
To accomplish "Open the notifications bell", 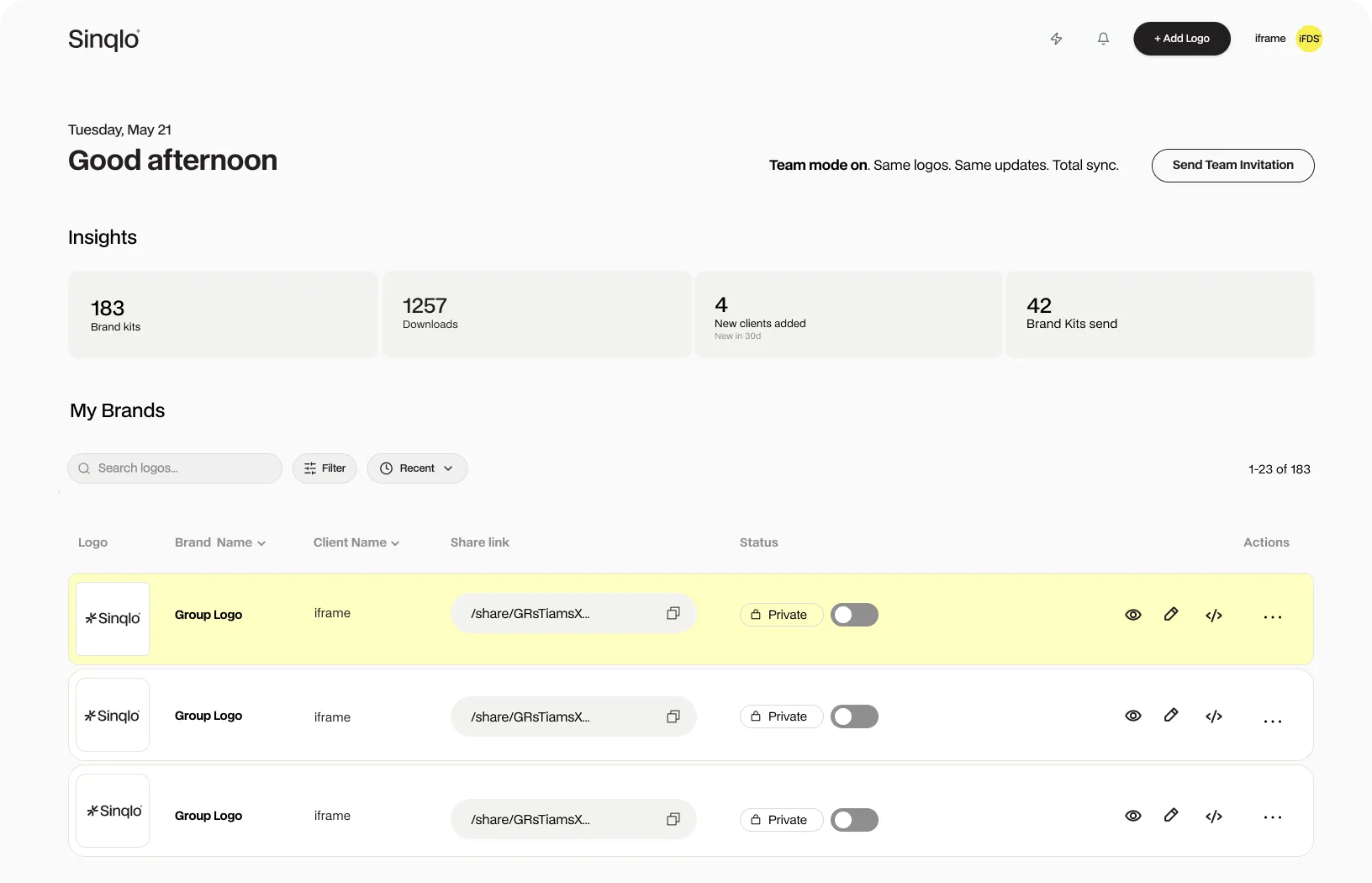I will point(1103,39).
